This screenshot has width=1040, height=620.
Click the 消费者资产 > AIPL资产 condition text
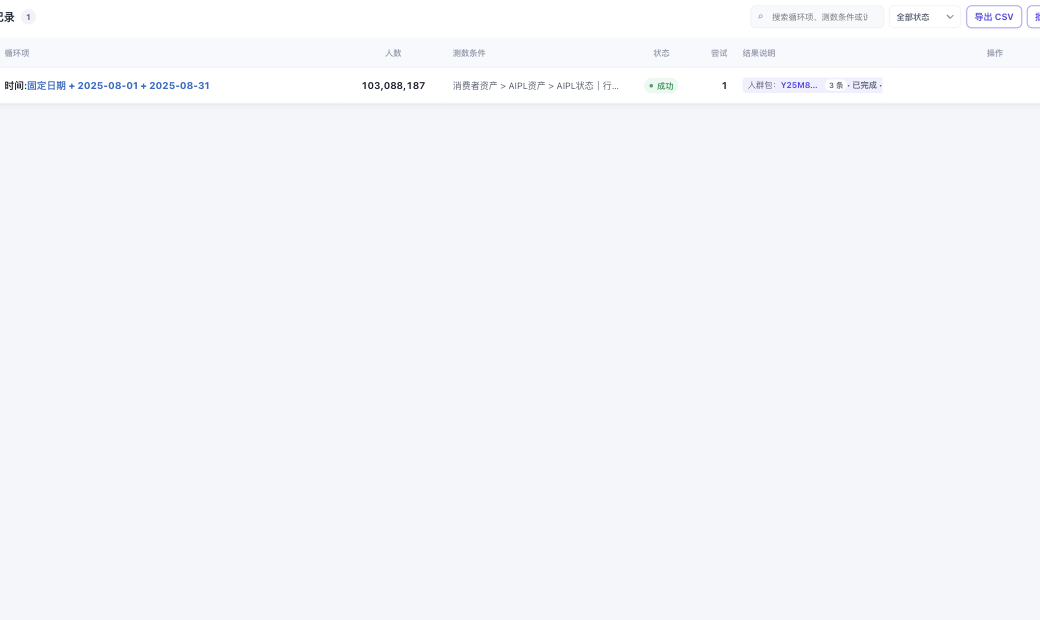535,86
